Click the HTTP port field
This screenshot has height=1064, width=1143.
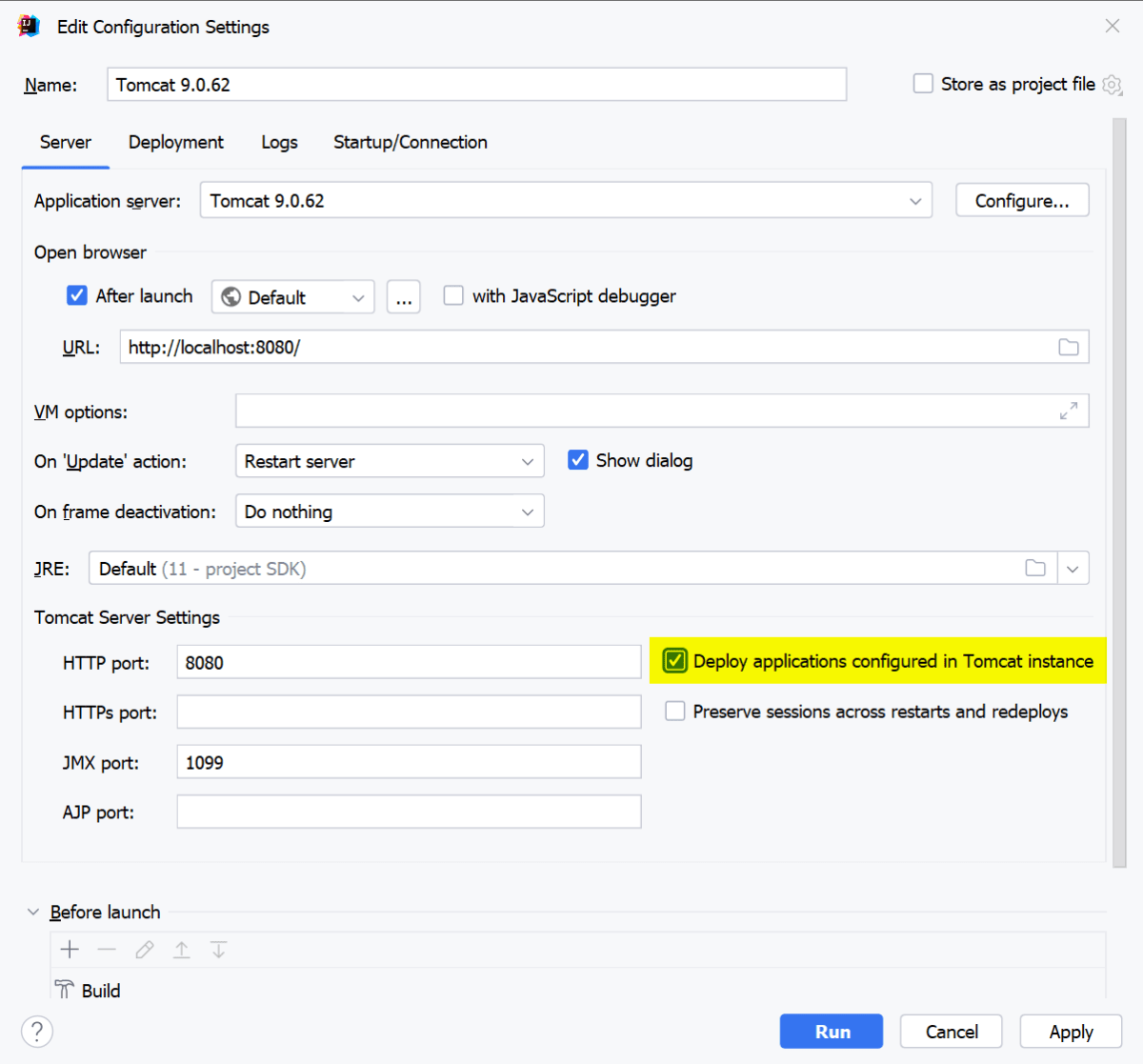(409, 662)
